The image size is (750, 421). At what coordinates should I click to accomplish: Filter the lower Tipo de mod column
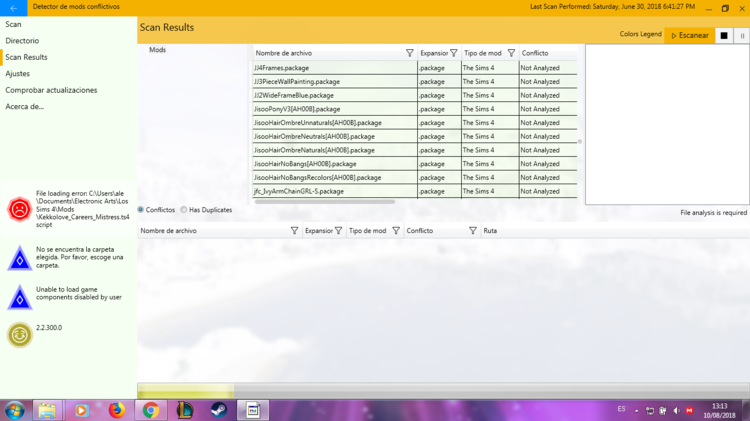[x=396, y=231]
